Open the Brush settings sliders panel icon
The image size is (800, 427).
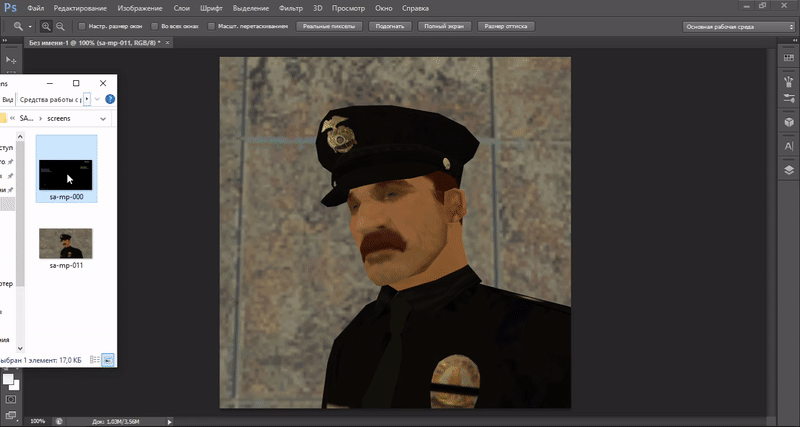(x=788, y=98)
